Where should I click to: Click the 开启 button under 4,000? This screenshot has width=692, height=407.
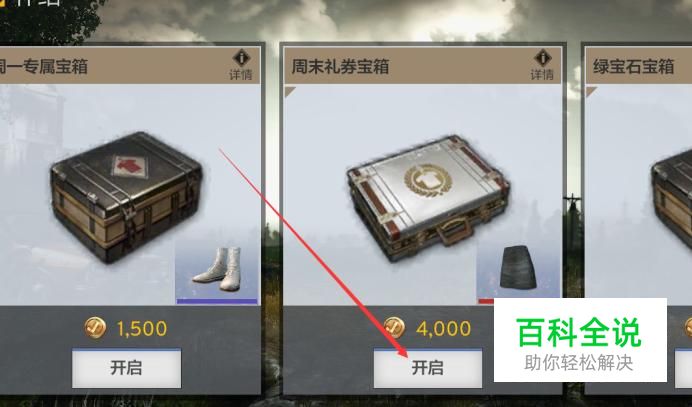coord(428,368)
